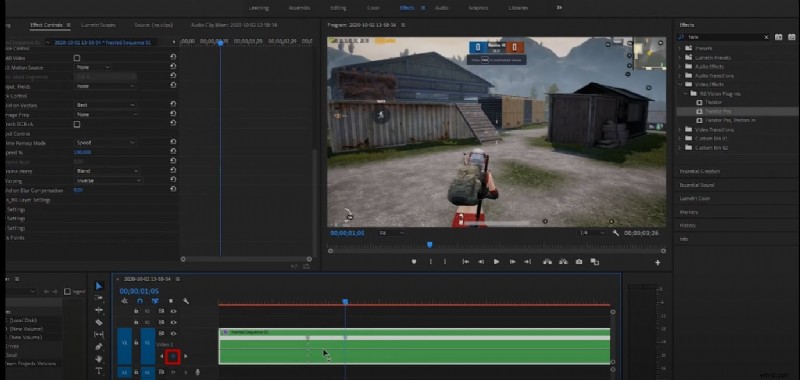Open Program monitor settings wrench
Image resolution: width=800 pixels, height=380 pixels.
tap(616, 233)
